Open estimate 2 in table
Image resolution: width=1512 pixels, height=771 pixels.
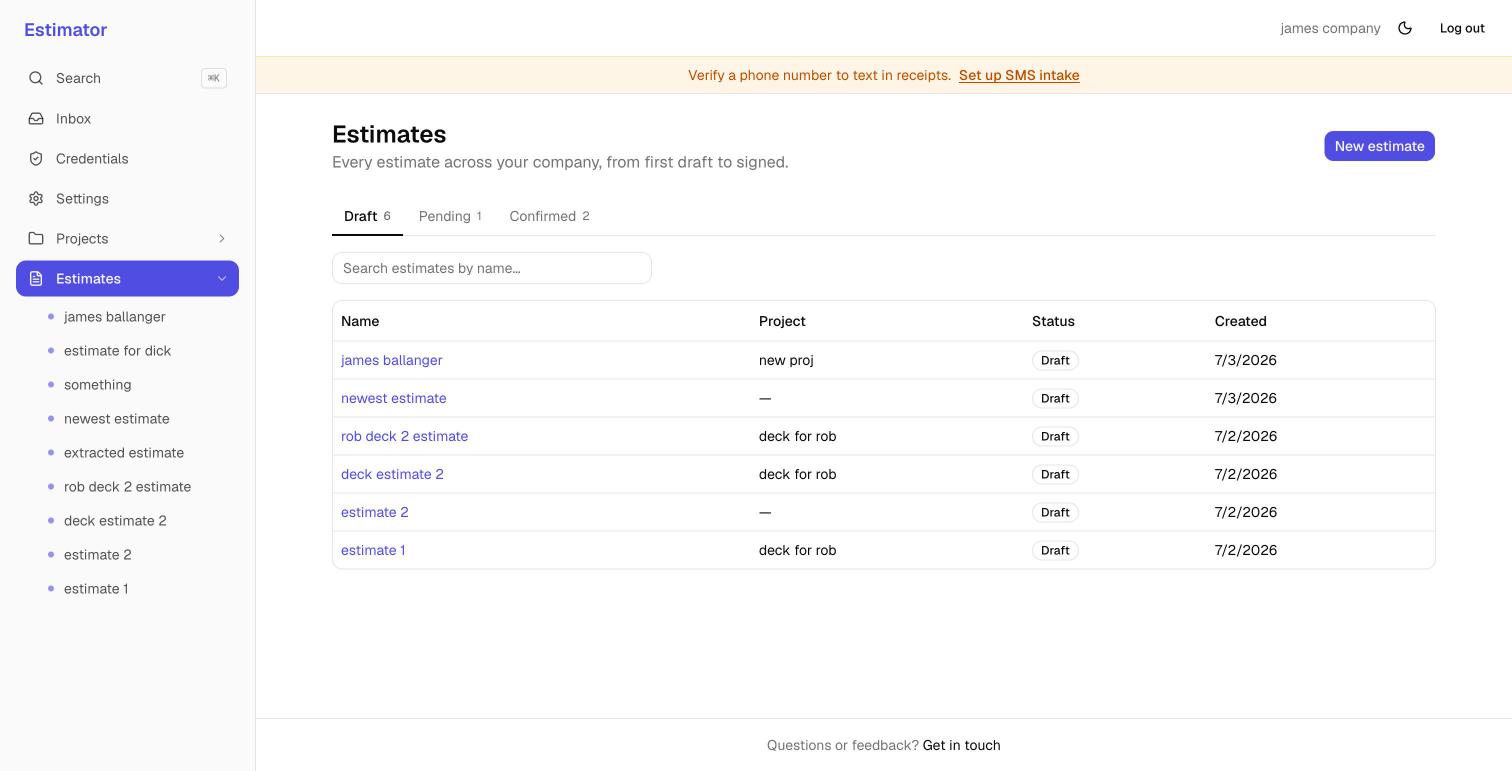point(374,512)
